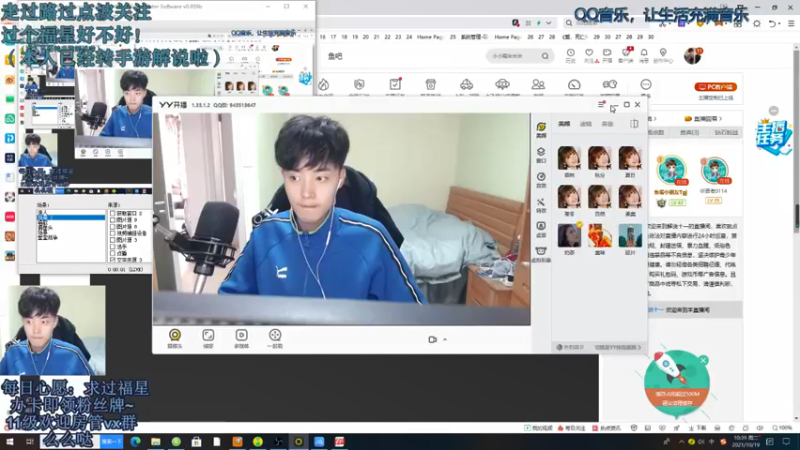The image size is (800, 450).
Task: Select the highlighted scene in the scene list
Action: [71, 217]
